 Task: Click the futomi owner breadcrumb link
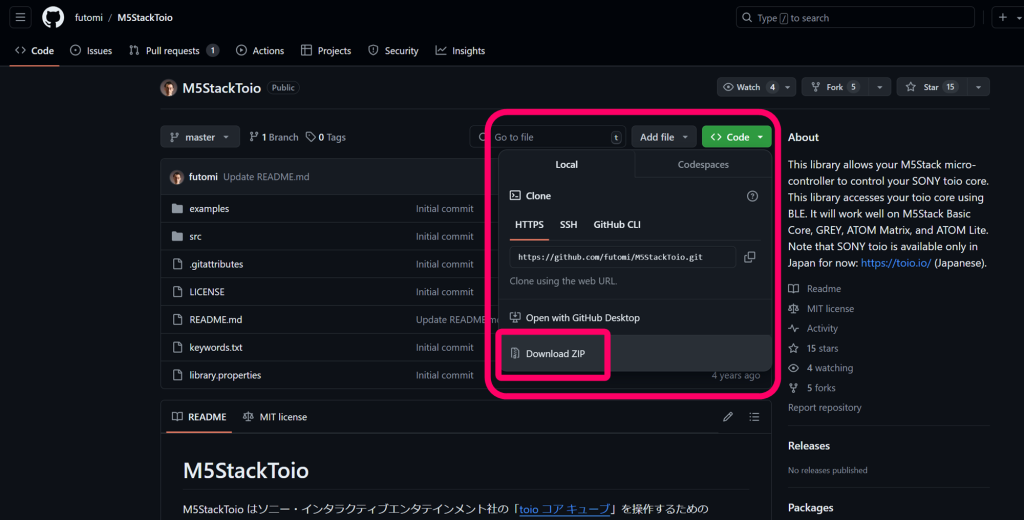(89, 18)
